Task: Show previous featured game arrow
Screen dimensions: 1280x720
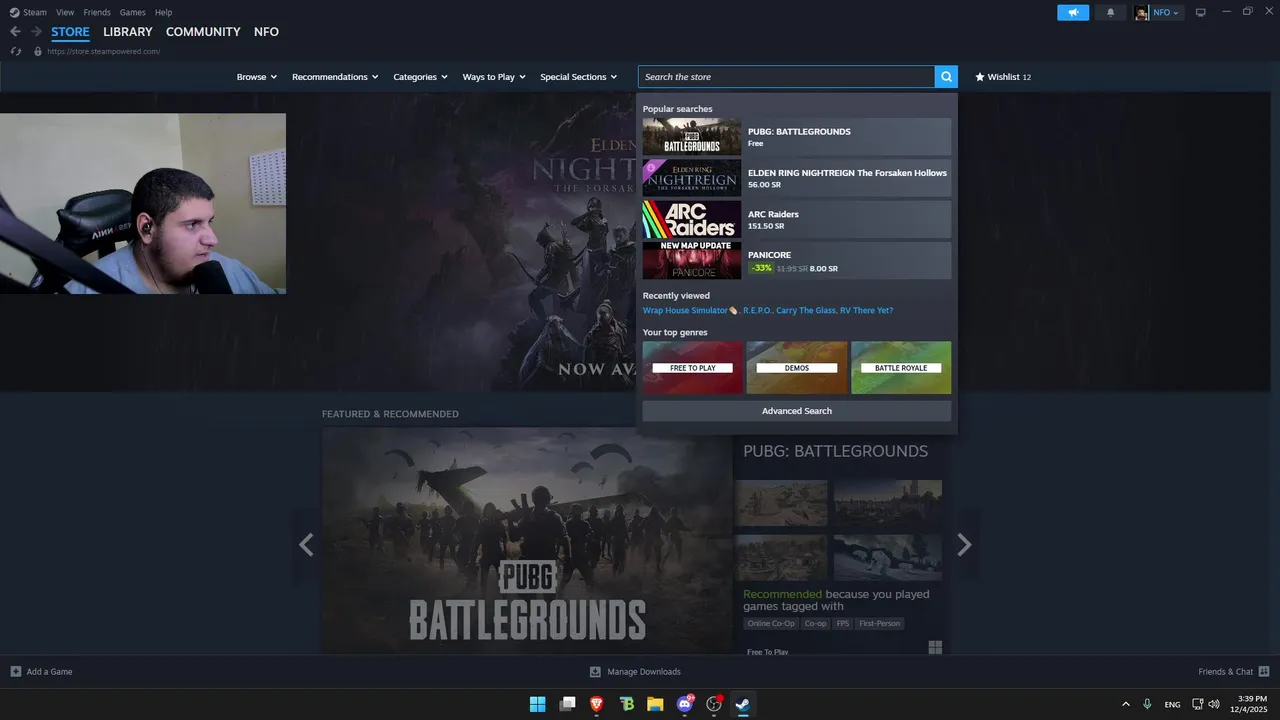Action: point(306,544)
